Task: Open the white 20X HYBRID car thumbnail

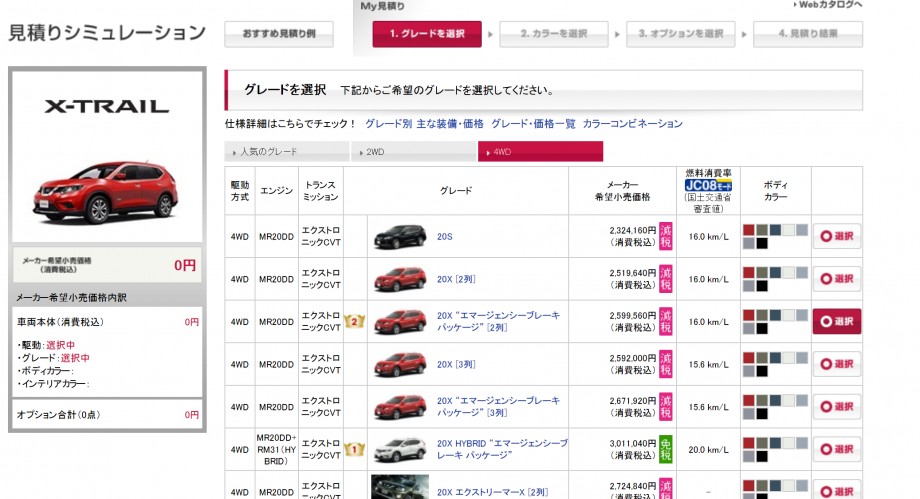Action: click(x=400, y=449)
